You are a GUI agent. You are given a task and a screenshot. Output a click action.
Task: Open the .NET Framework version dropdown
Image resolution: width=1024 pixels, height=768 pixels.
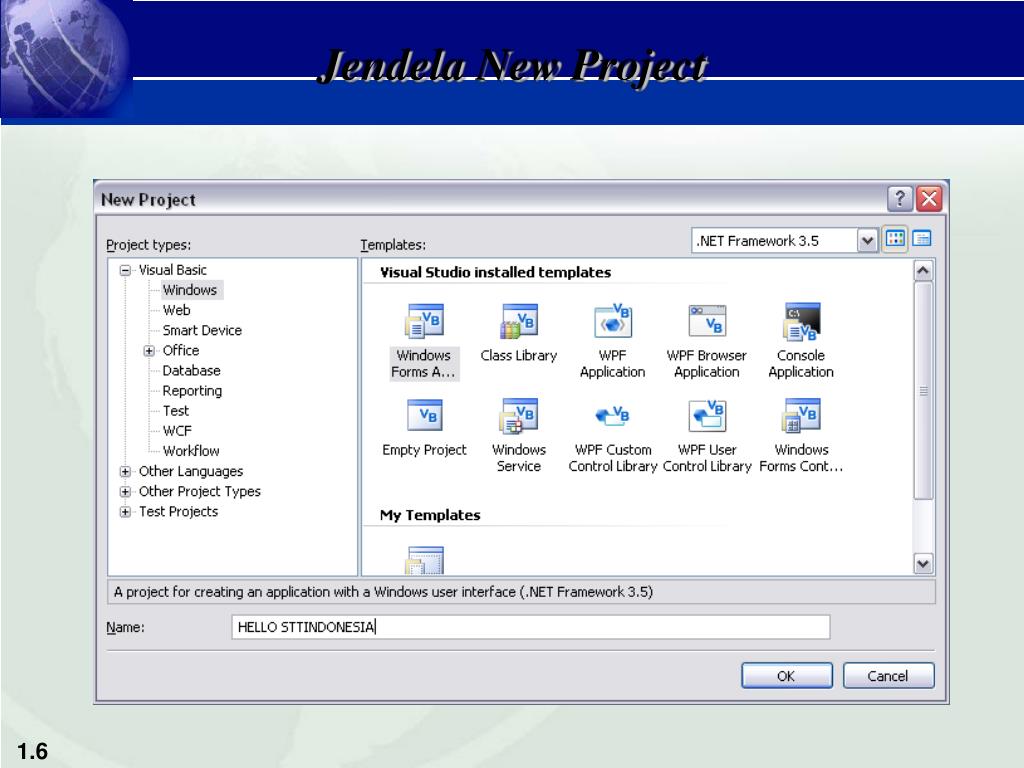click(867, 240)
